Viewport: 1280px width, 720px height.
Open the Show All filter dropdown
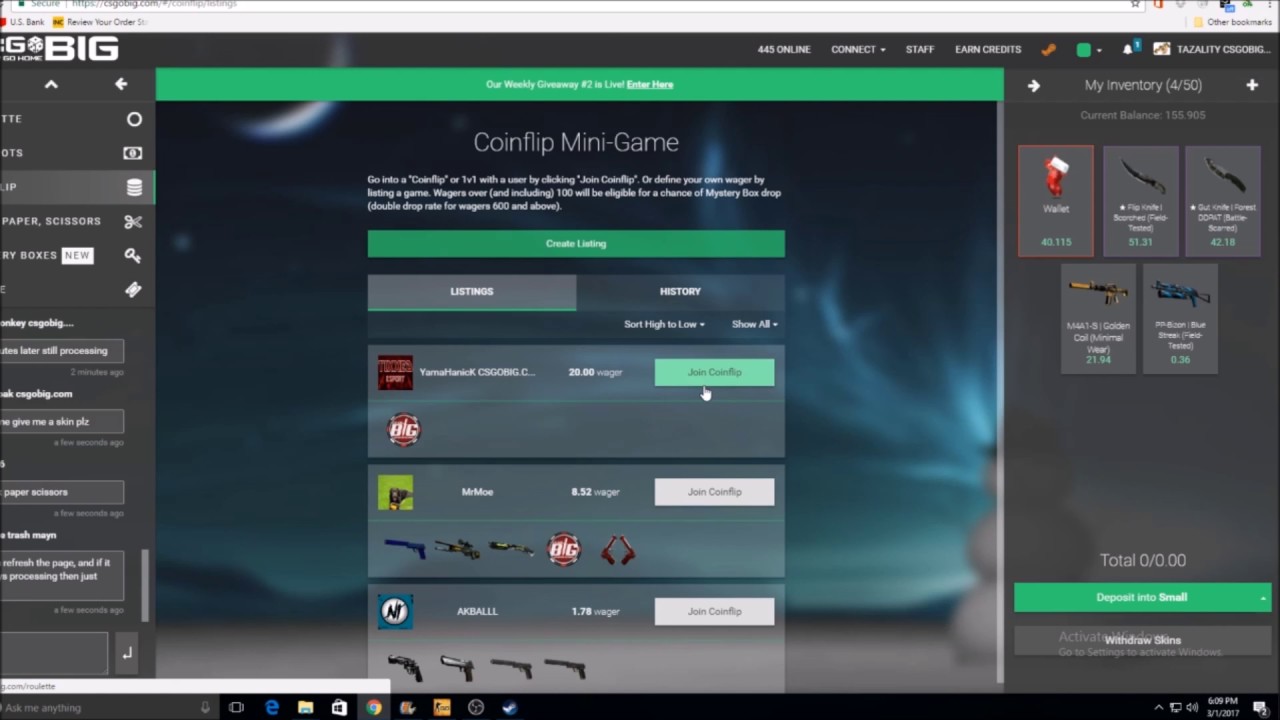[x=754, y=324]
